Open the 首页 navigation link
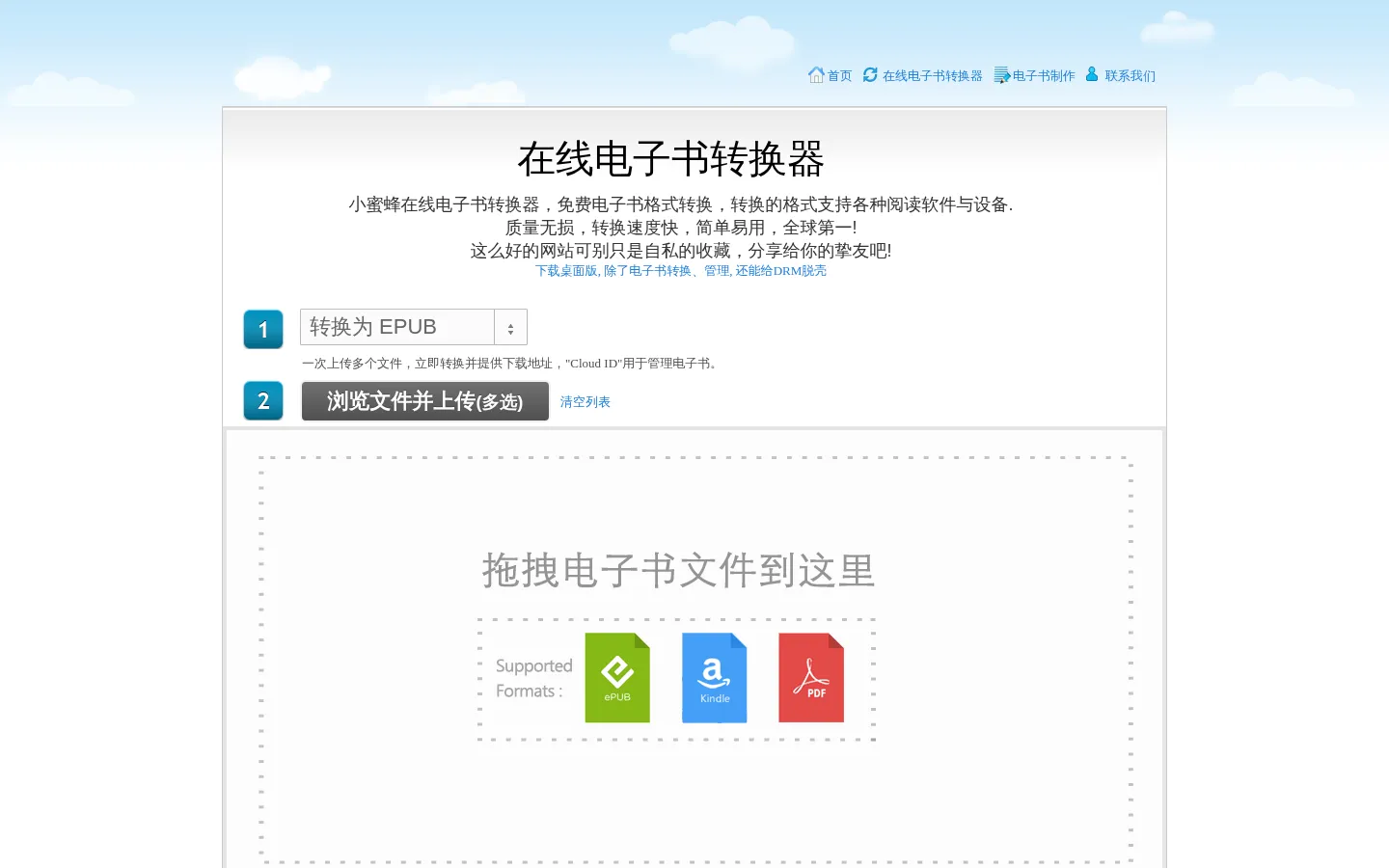This screenshot has height=868, width=1389. [839, 76]
